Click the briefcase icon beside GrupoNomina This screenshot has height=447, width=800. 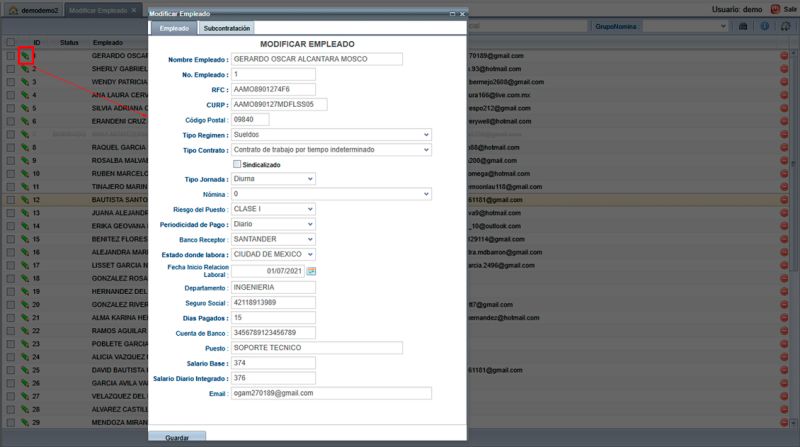(743, 27)
